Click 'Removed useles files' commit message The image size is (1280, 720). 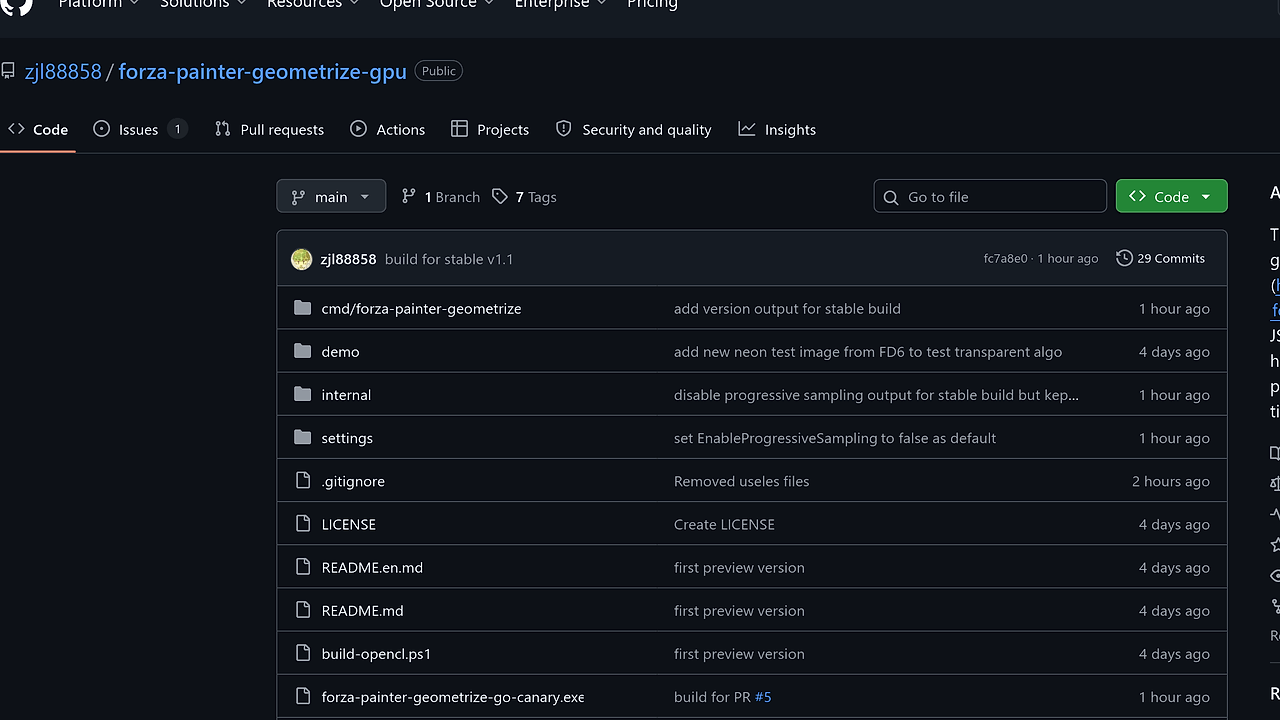click(741, 480)
